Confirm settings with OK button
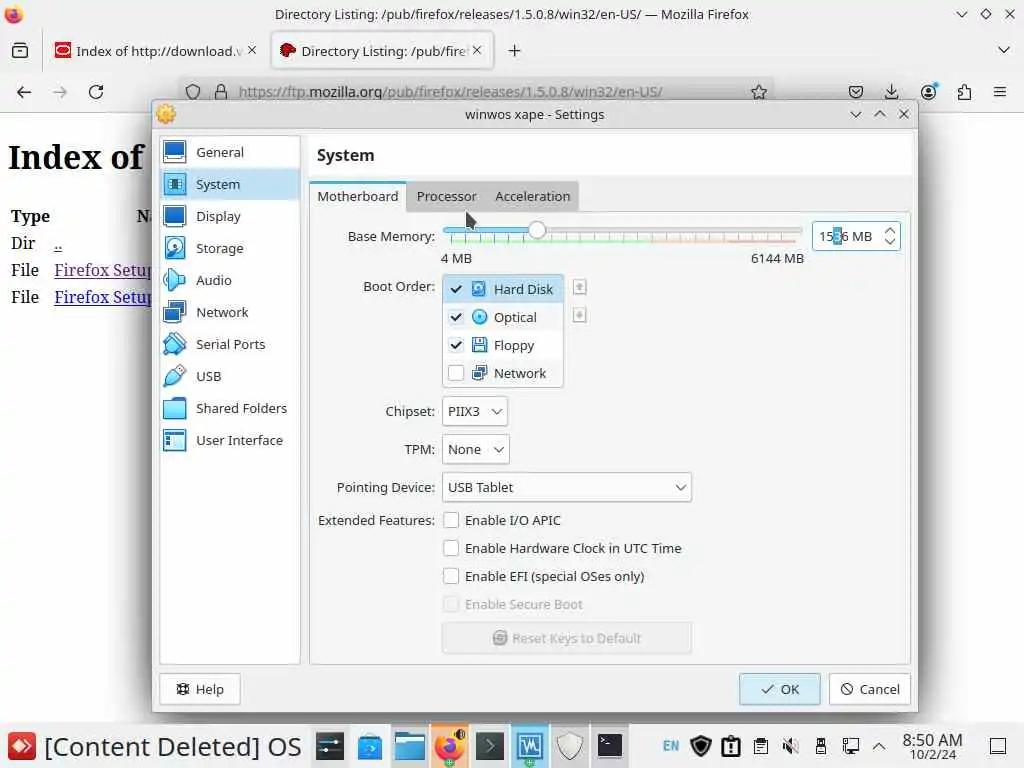The image size is (1024, 768). click(779, 689)
